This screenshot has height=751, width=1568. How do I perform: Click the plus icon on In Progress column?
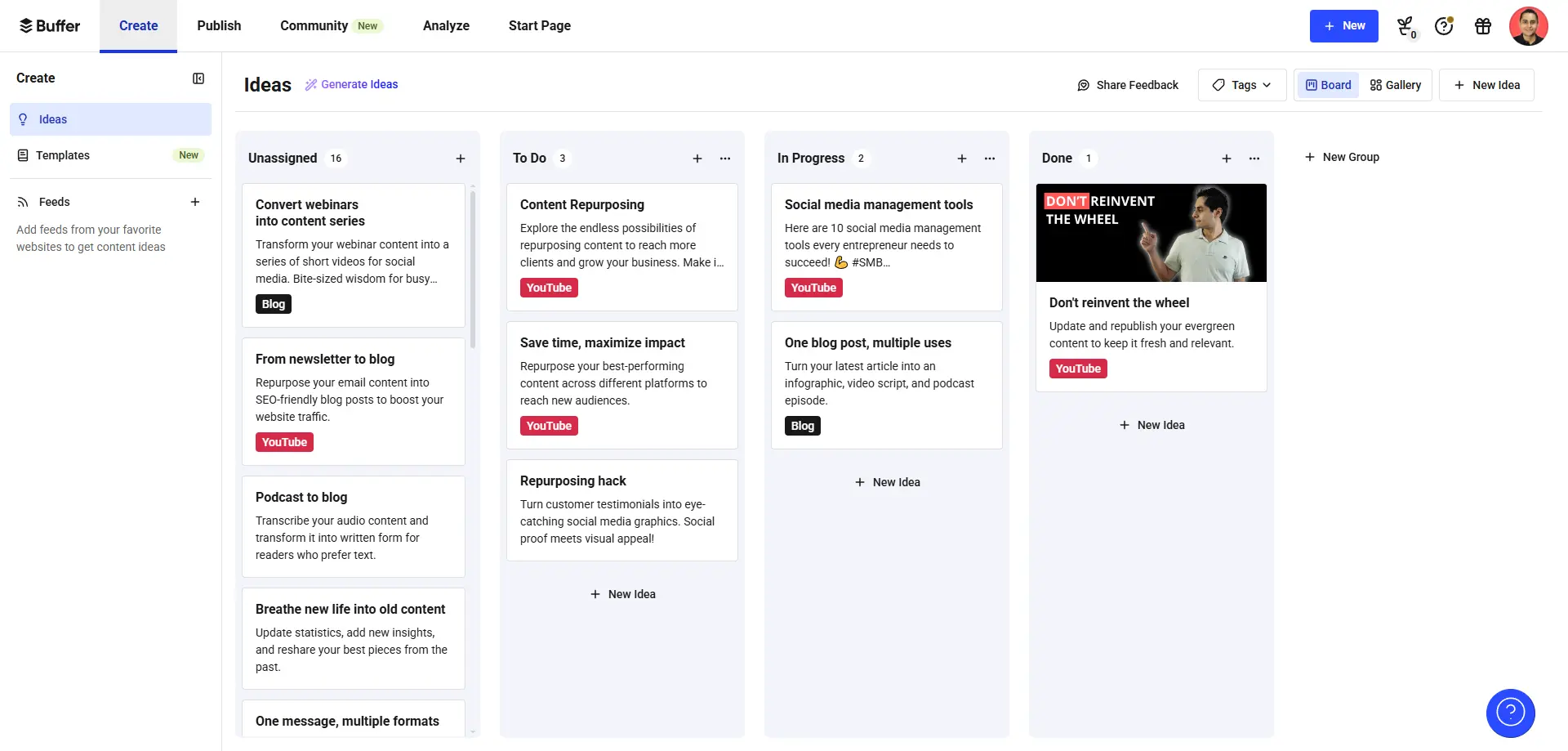tap(962, 159)
